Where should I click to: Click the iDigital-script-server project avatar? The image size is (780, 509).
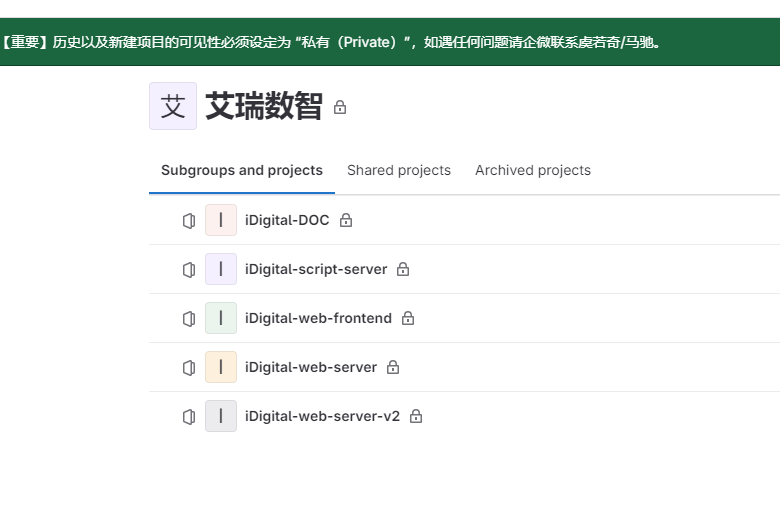[x=221, y=269]
